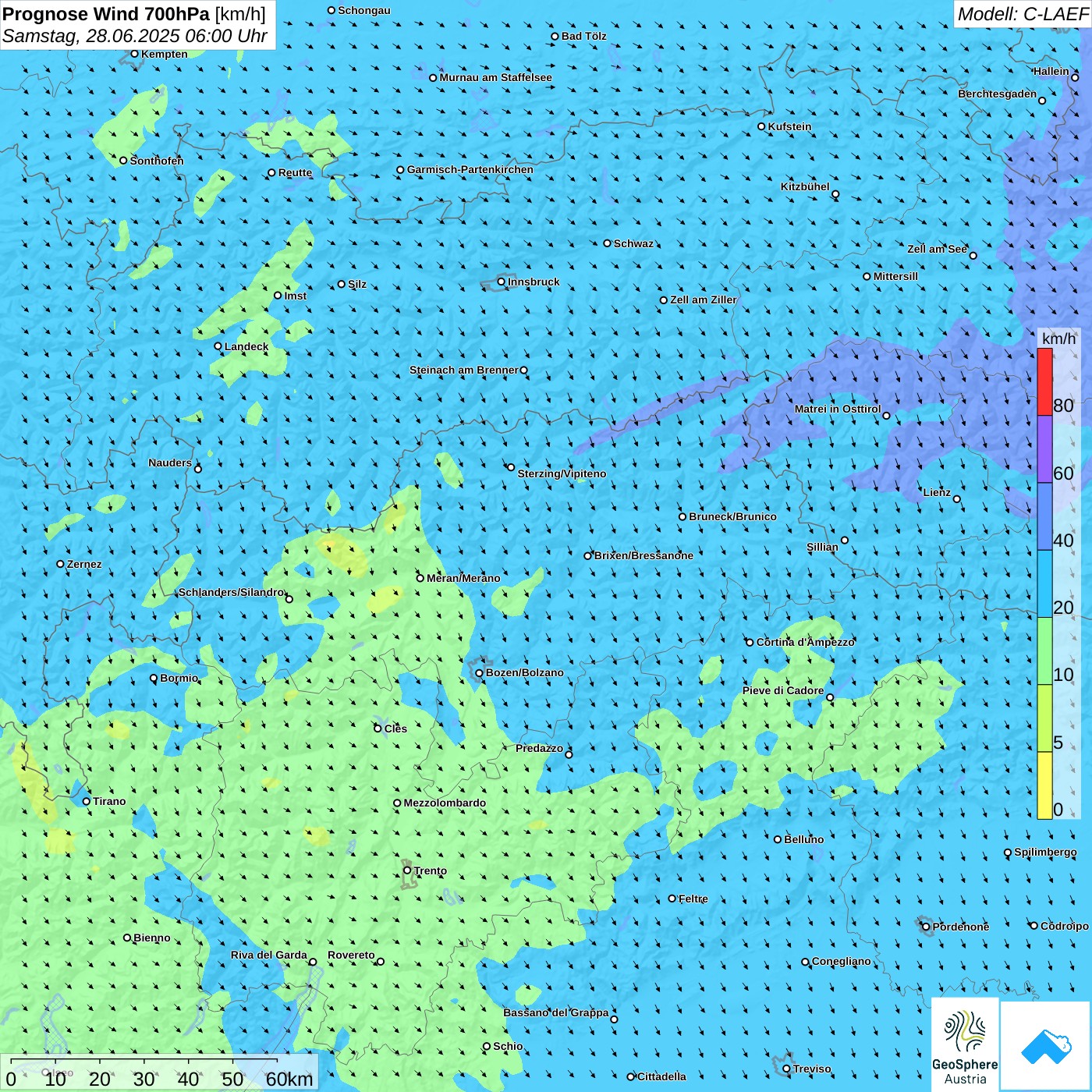This screenshot has width=1092, height=1092.
Task: Select the Bozen/Bolzano label
Action: tap(524, 673)
